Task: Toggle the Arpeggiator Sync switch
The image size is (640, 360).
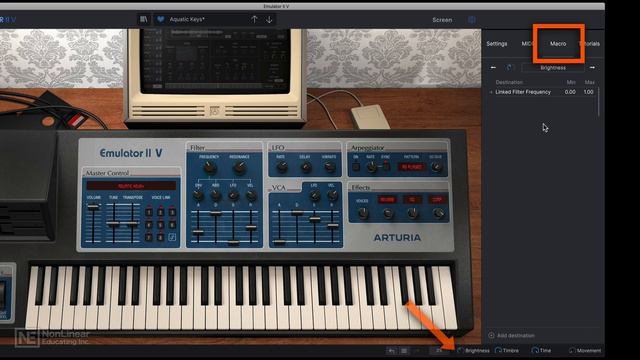Action: coord(385,166)
